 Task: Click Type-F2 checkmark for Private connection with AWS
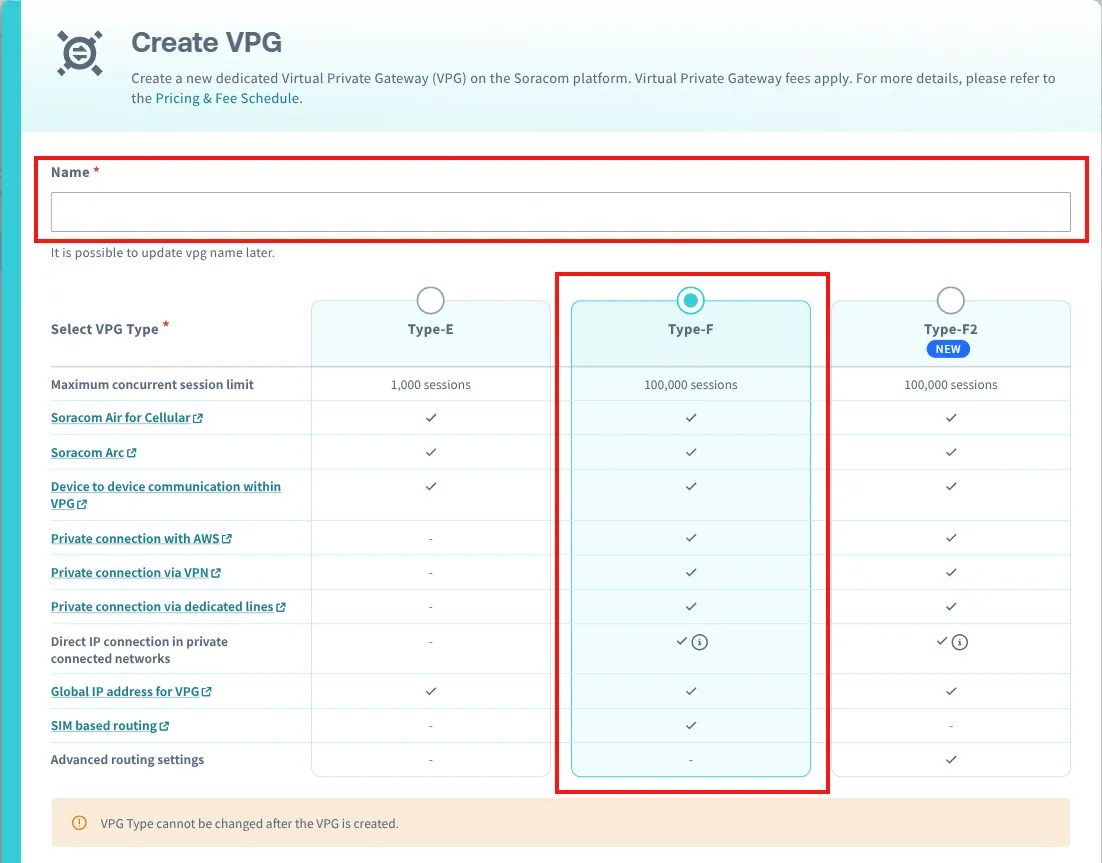tap(951, 538)
